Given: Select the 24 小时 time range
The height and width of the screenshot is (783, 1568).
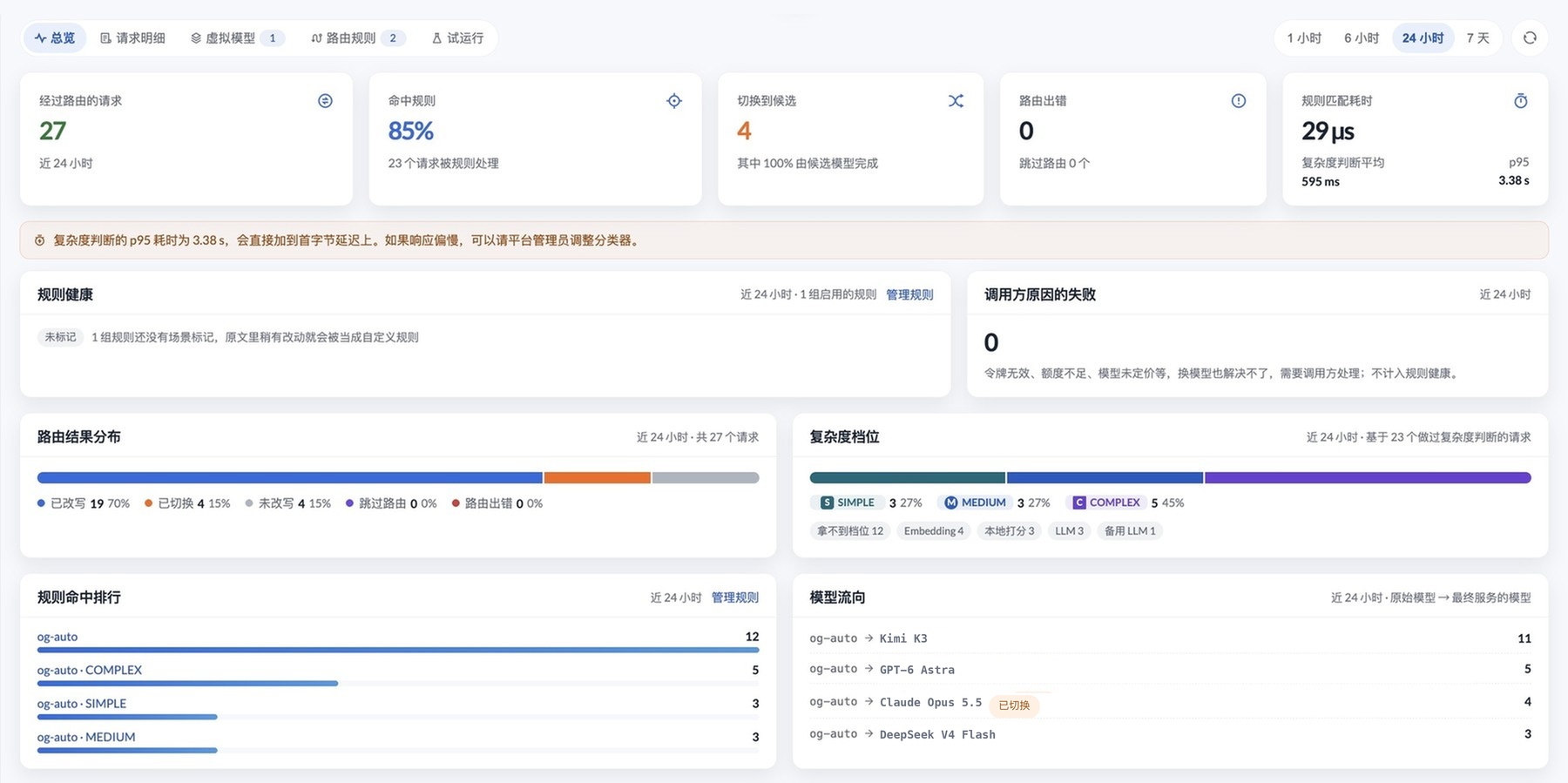Looking at the screenshot, I should pyautogui.click(x=1423, y=37).
